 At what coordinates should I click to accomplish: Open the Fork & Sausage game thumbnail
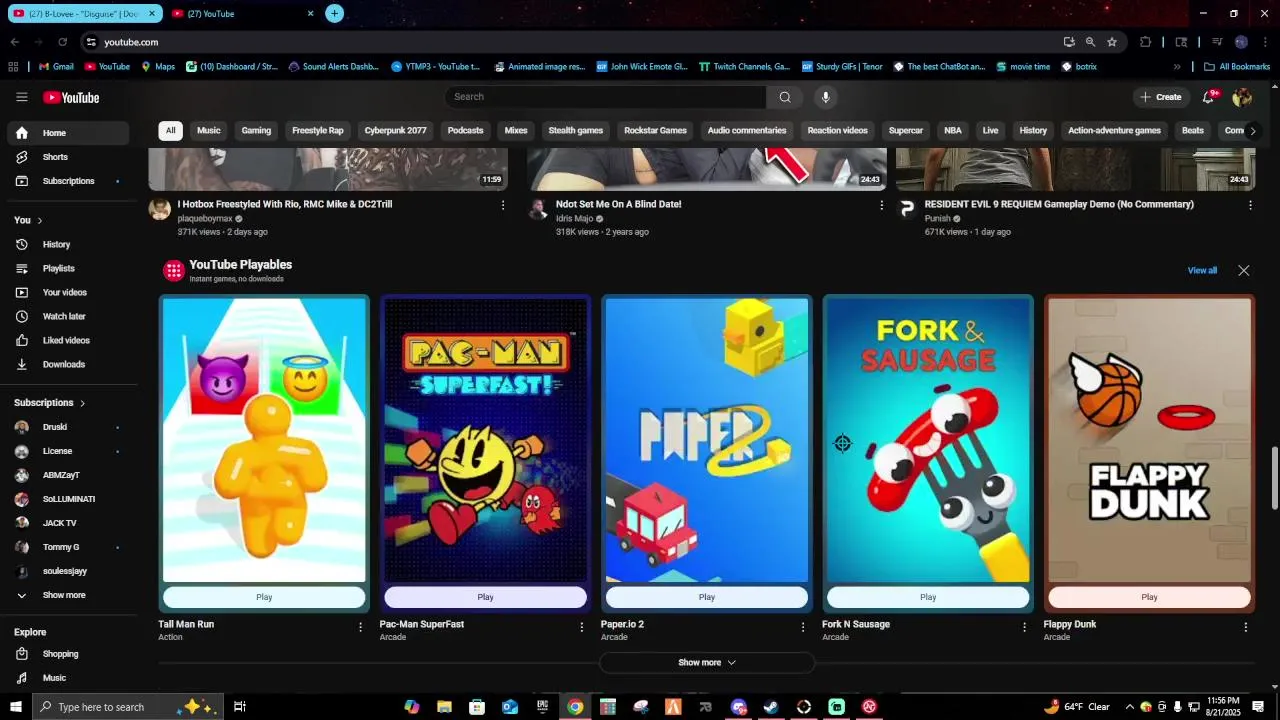click(x=928, y=440)
